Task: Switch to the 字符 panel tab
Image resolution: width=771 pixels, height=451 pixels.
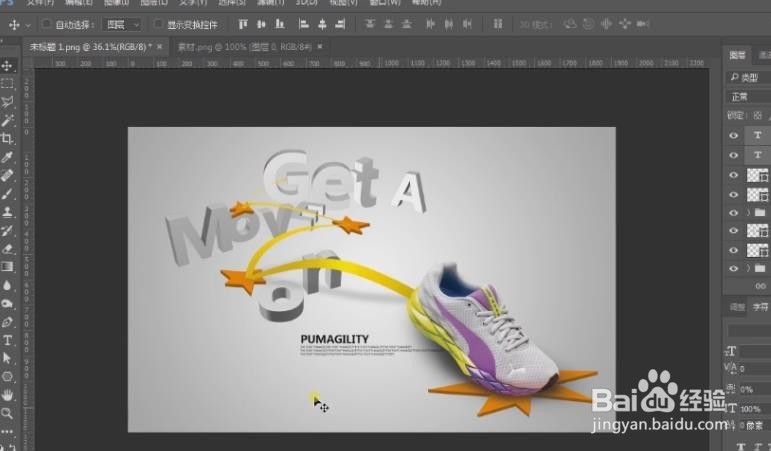Action: coord(760,307)
